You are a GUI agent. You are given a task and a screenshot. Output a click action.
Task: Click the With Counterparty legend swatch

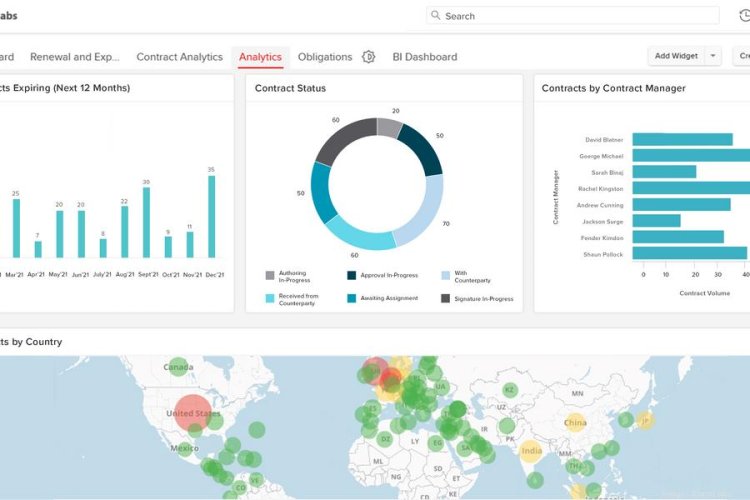point(445,275)
